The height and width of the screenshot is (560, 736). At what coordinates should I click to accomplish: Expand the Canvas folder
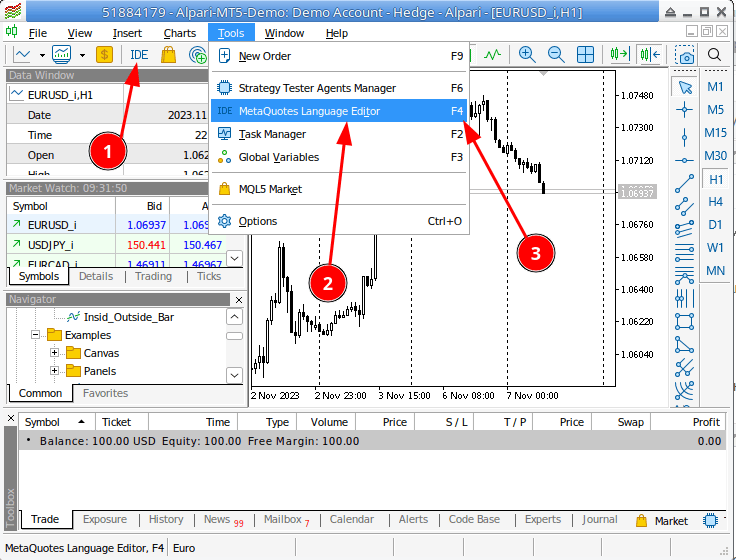tap(54, 353)
